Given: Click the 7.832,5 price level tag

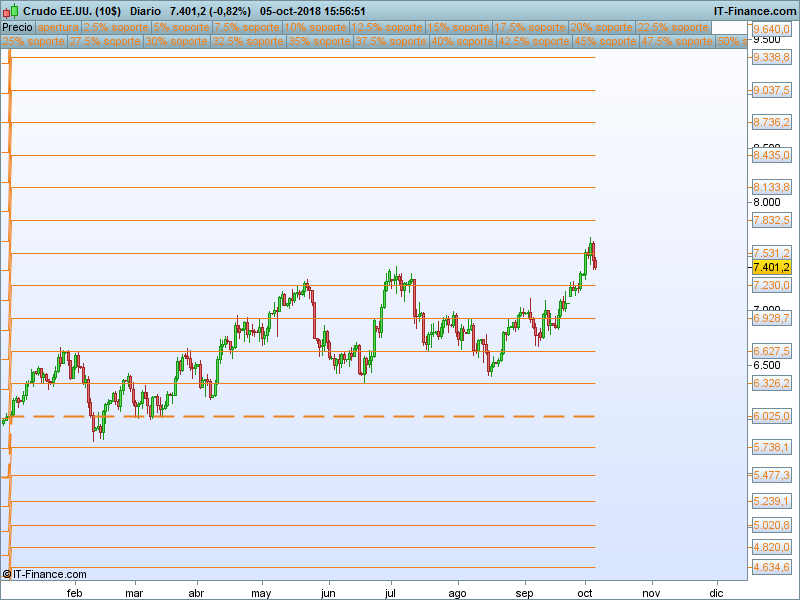Looking at the screenshot, I should [771, 220].
